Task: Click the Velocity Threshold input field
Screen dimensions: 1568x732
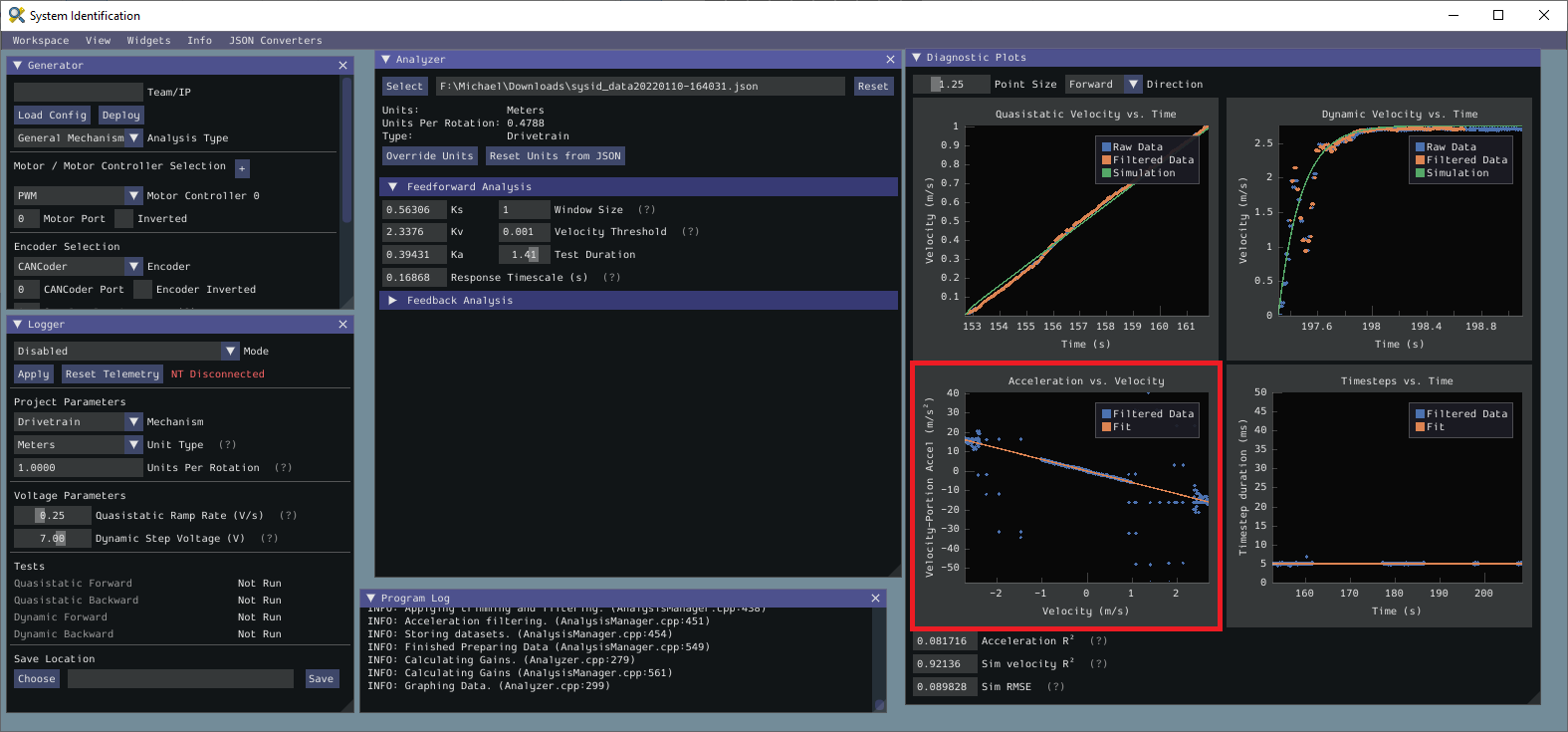Action: coord(524,232)
